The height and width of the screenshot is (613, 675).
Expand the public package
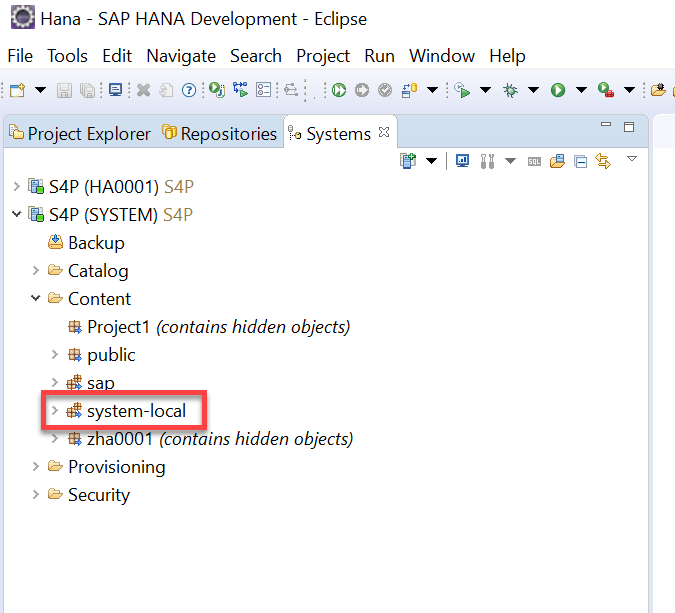click(x=55, y=354)
